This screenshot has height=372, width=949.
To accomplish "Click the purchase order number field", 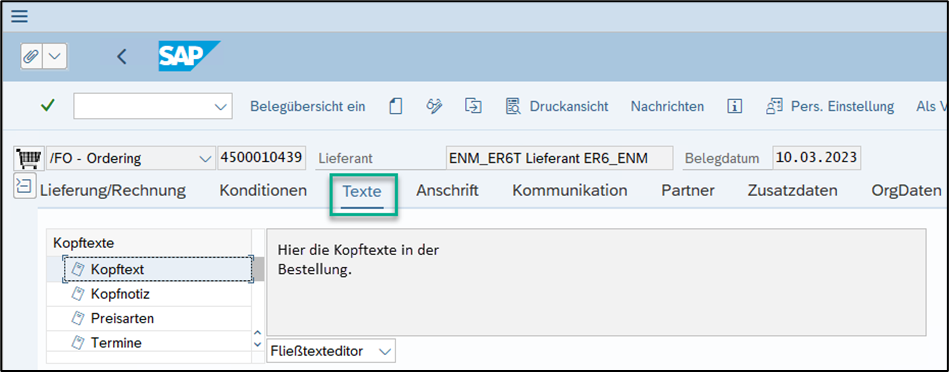I will pyautogui.click(x=261, y=158).
